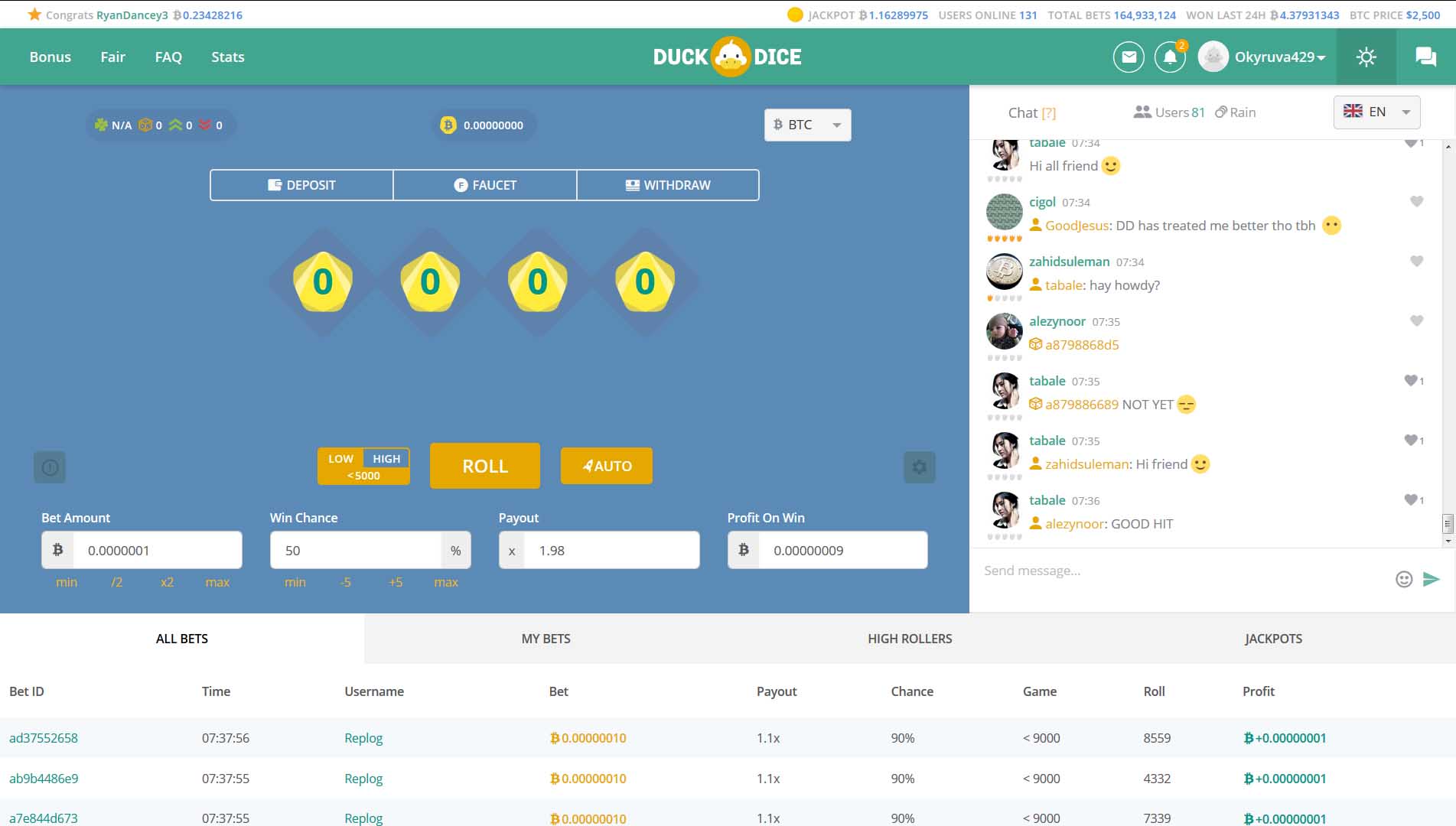Decrease win chance by 5
Screen dimensions: 1456x826
[346, 582]
